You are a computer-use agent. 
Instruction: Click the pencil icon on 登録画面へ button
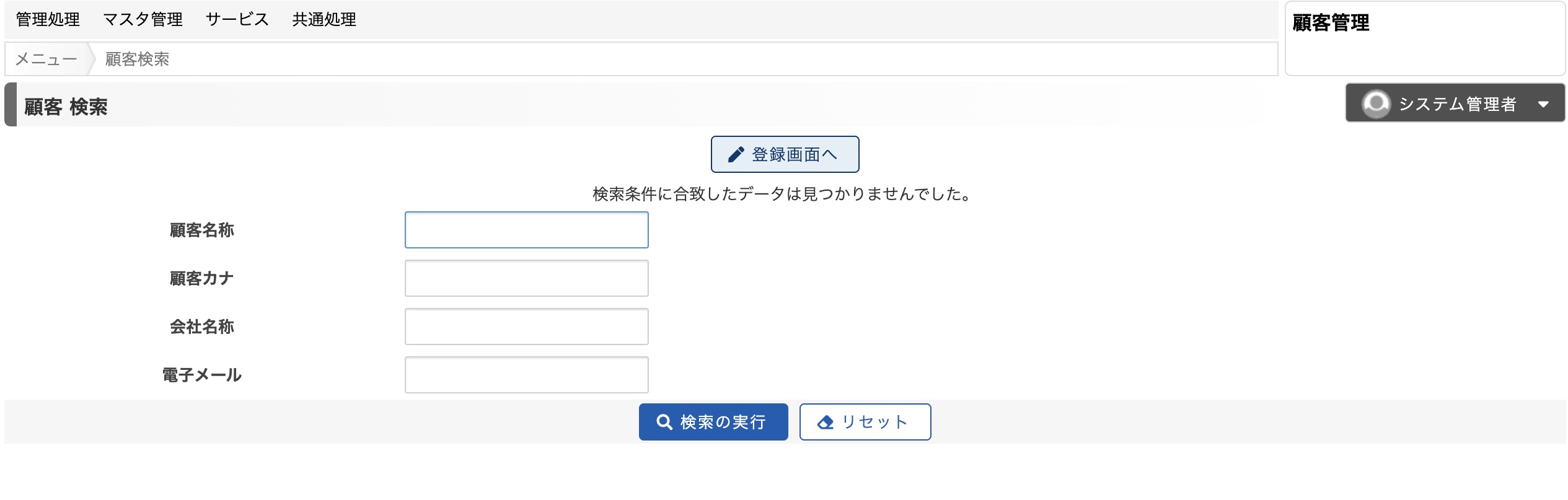pos(736,154)
